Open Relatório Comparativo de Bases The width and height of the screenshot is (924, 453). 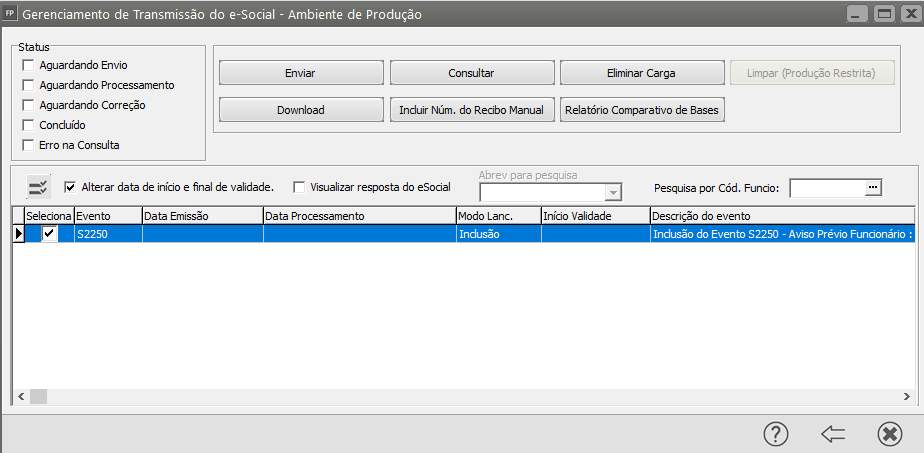pos(641,110)
